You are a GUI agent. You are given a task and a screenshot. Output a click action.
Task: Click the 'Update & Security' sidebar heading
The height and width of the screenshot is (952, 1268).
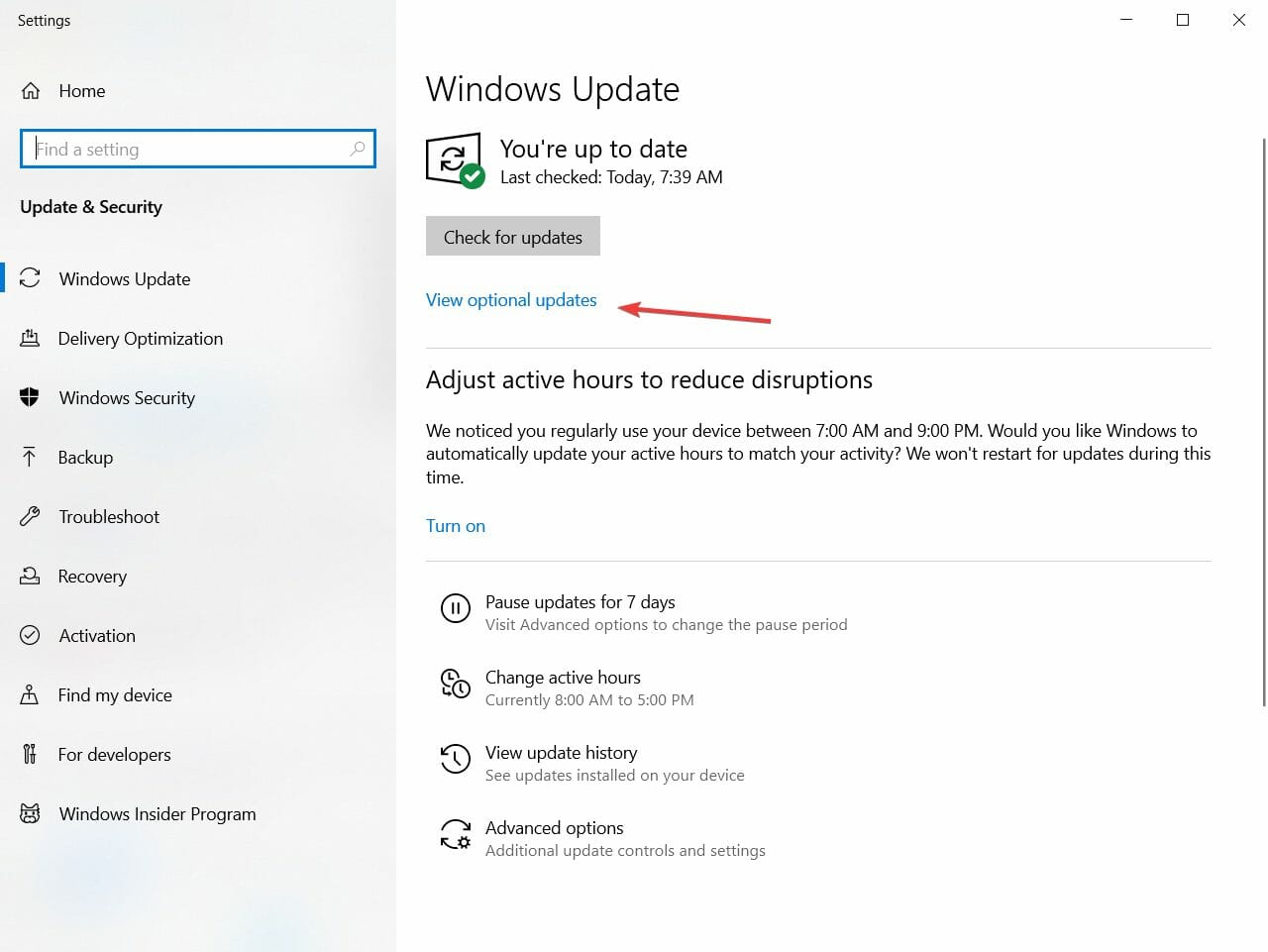(x=91, y=206)
